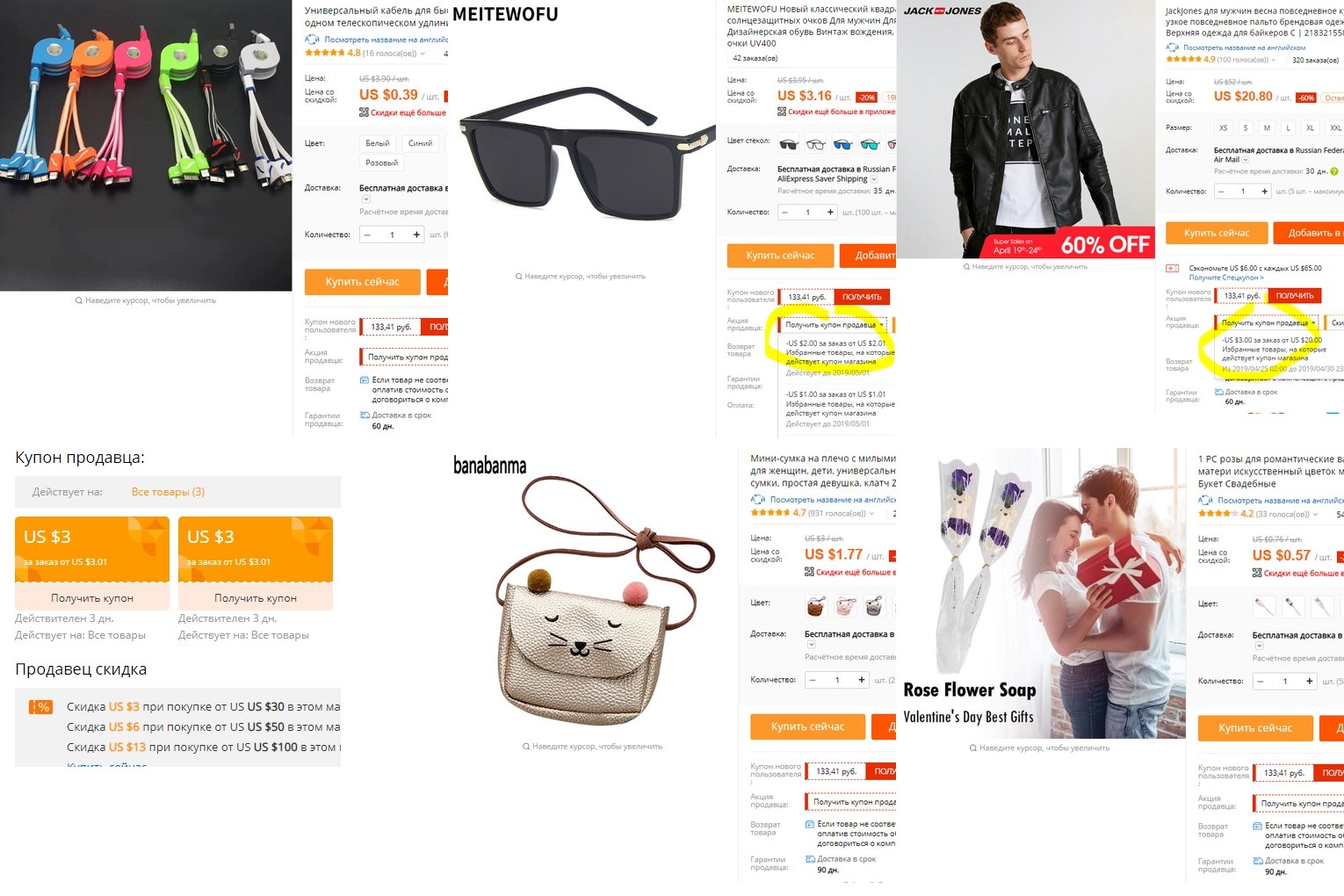Increase quantity with plus icon on sunglasses listing

coord(830,212)
